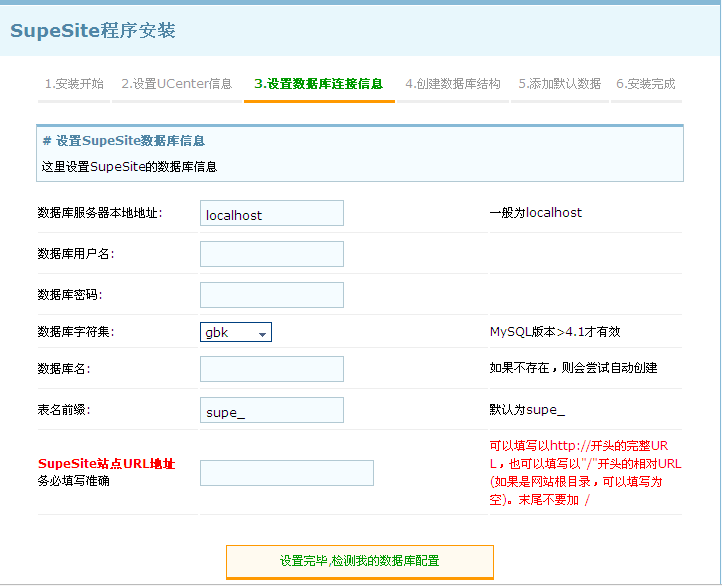The image size is (722, 586).
Task: Click the 默认为supe_ hint text
Action: click(x=527, y=410)
